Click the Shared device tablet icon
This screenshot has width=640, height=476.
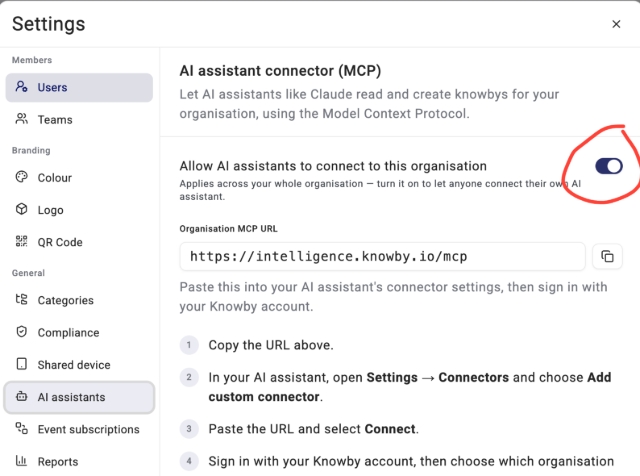click(x=21, y=364)
